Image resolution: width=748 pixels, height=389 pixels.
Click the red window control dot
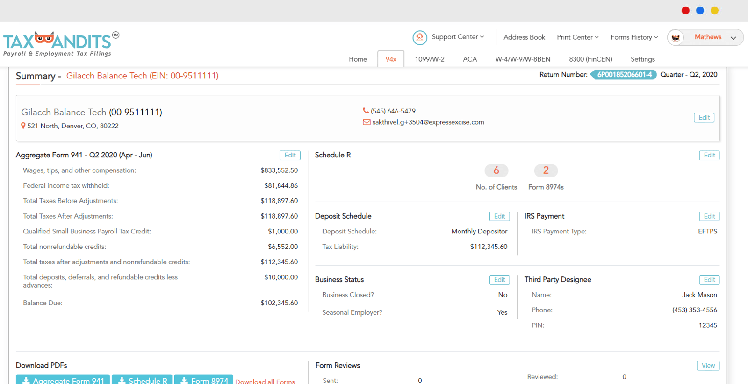[686, 11]
